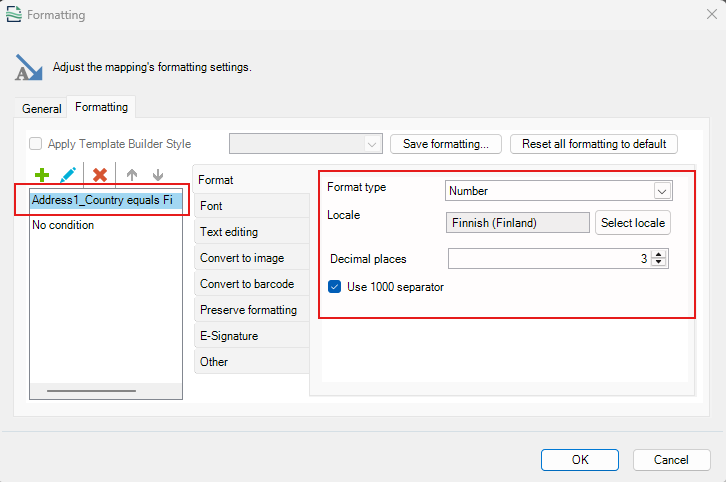Click the blue pencil edit condition icon
The width and height of the screenshot is (726, 482).
[68, 175]
